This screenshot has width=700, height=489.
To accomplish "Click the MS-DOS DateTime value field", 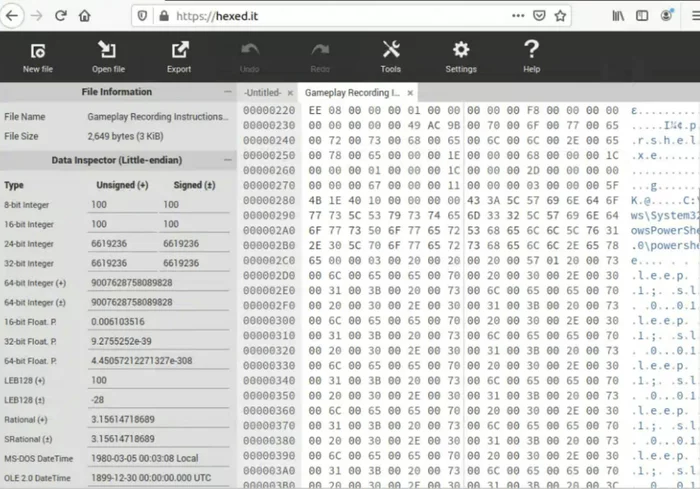I will click(158, 459).
